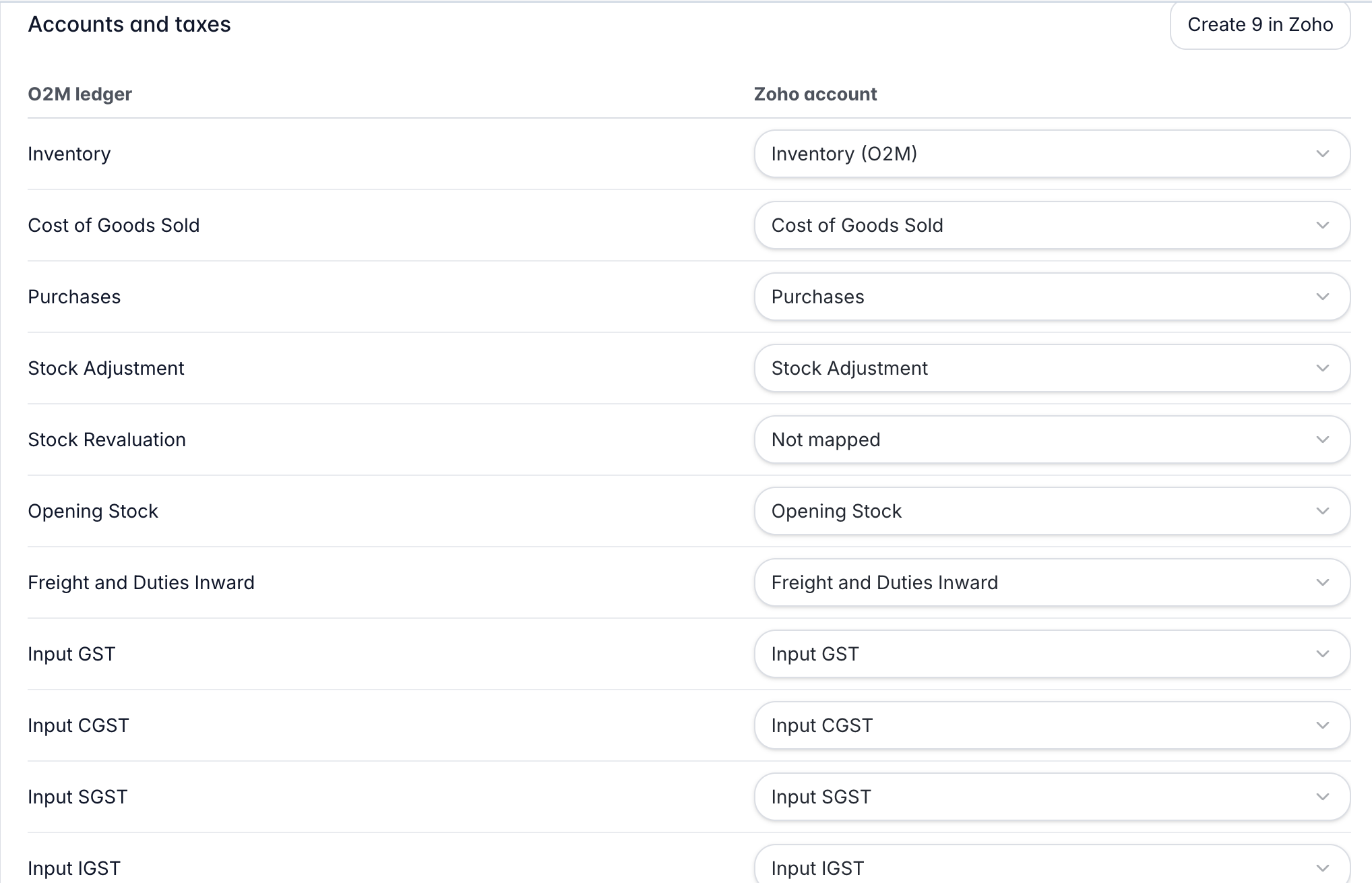The width and height of the screenshot is (1372, 883).
Task: Open the Input CGST Zoho account dropdown
Action: 1052,725
